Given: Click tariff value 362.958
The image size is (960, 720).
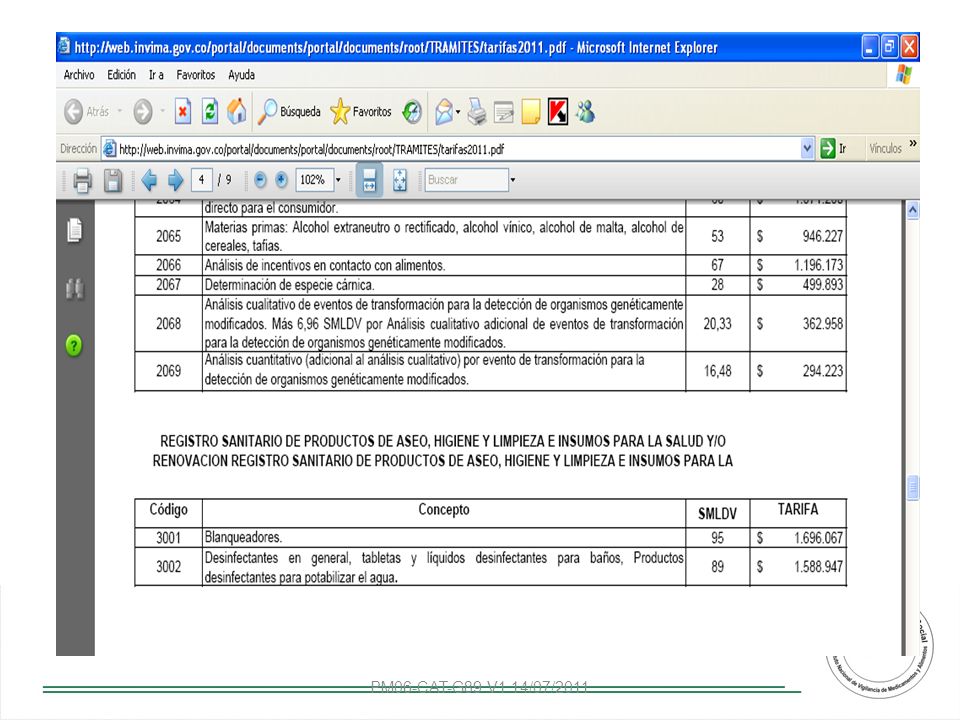Looking at the screenshot, I should [x=822, y=324].
